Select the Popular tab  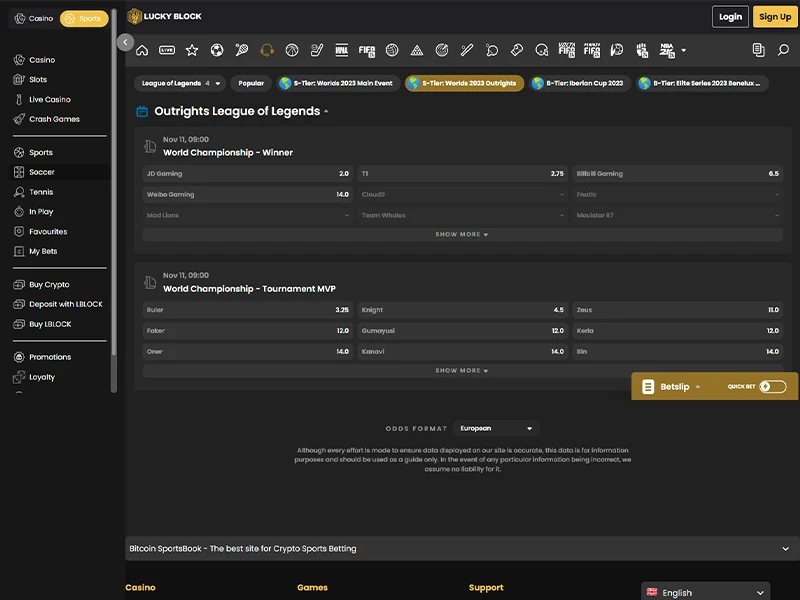coord(251,83)
